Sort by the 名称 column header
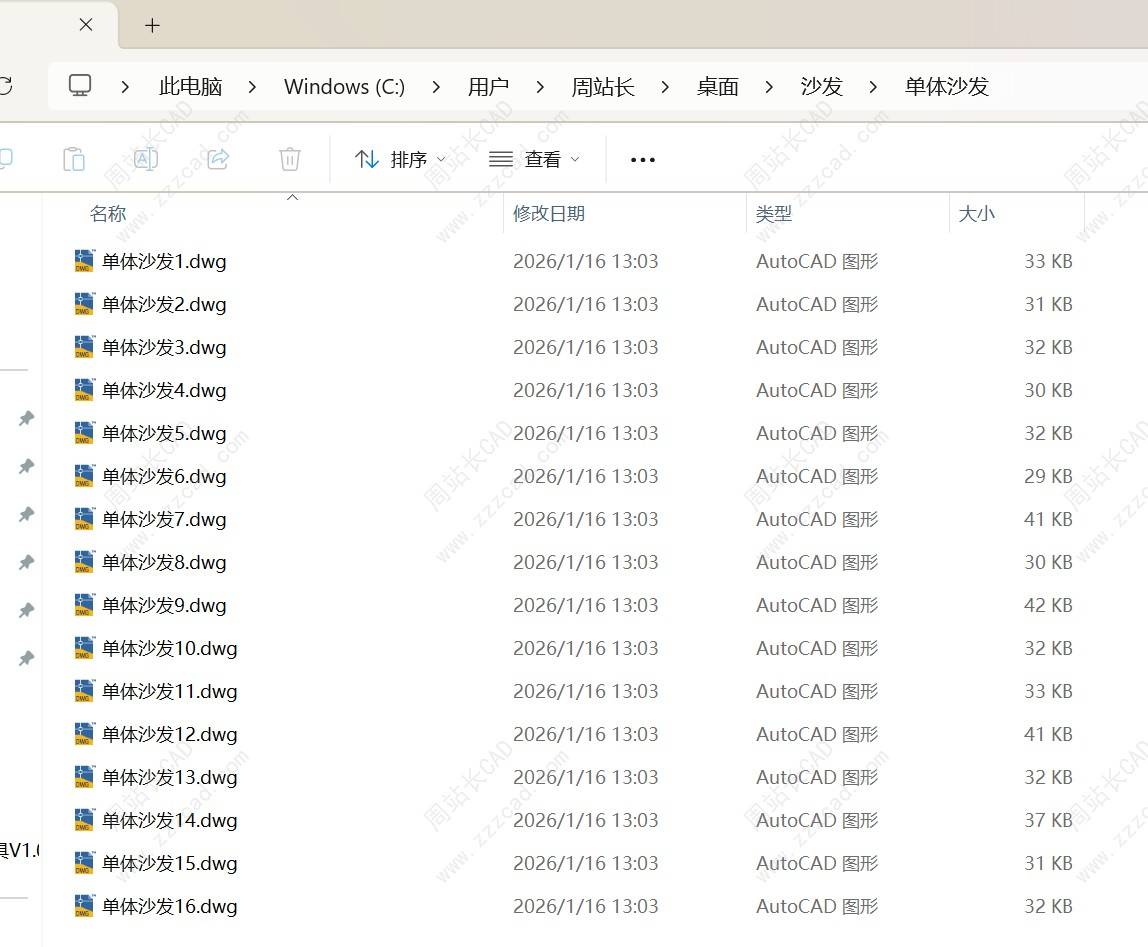This screenshot has width=1148, height=947. pos(108,213)
